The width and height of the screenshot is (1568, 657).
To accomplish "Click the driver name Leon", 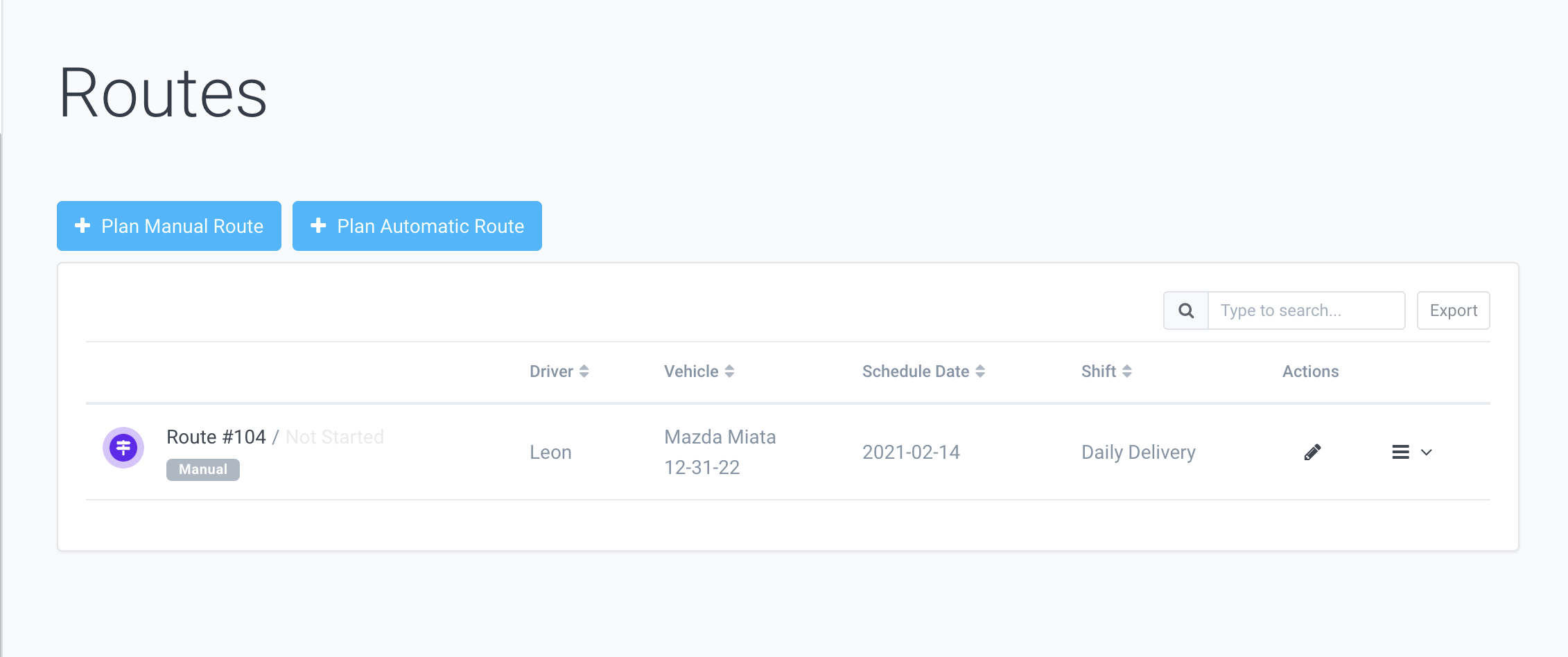I will point(550,453).
